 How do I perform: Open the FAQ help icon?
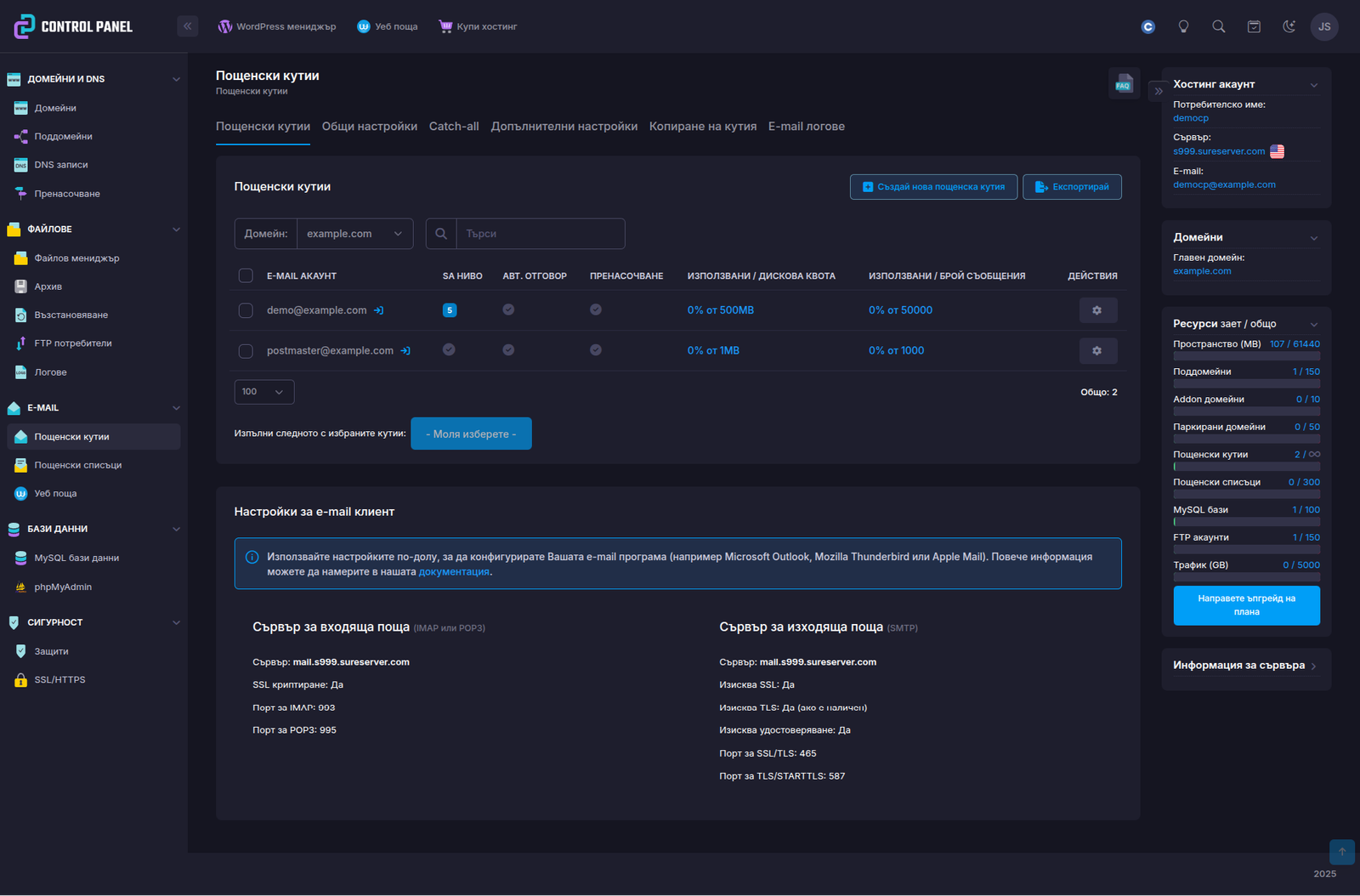coord(1124,83)
